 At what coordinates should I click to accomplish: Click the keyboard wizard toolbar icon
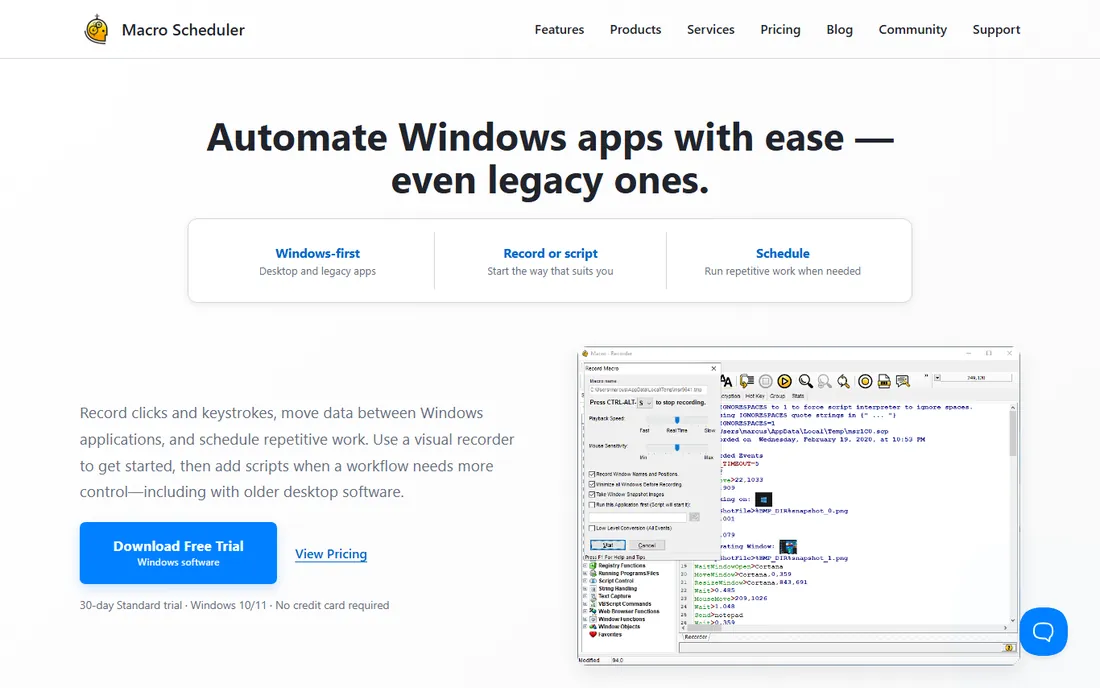pyautogui.click(x=884, y=382)
